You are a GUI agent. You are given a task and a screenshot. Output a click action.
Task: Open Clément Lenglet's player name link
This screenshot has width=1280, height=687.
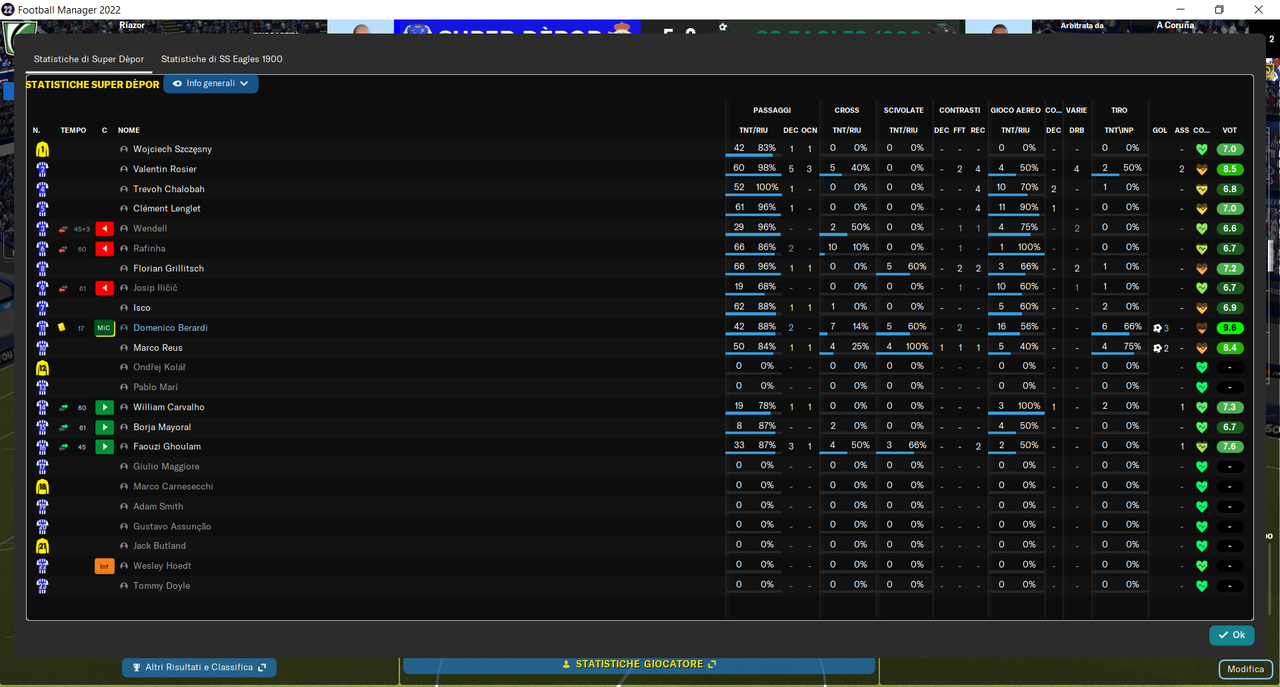(x=167, y=209)
